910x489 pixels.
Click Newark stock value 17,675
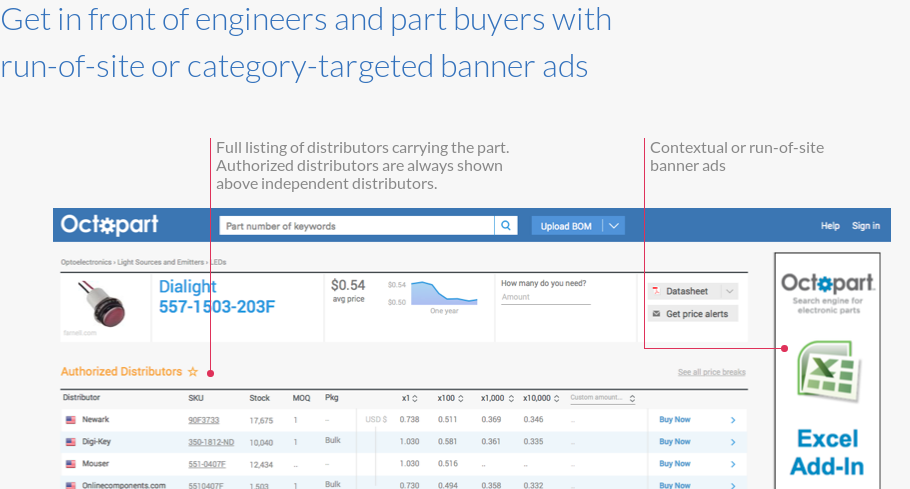(261, 421)
